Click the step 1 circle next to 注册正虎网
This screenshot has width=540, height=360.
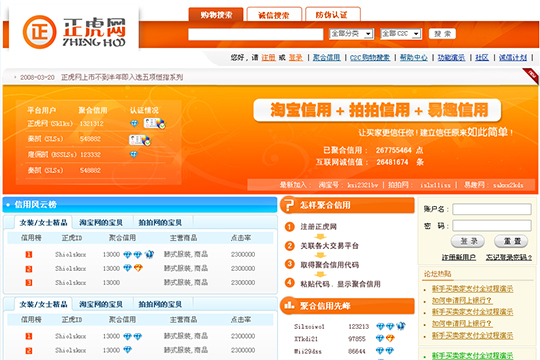click(289, 226)
